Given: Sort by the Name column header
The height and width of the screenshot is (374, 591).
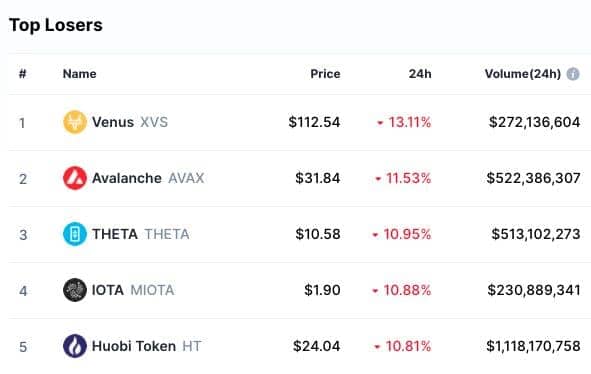Looking at the screenshot, I should pos(80,74).
